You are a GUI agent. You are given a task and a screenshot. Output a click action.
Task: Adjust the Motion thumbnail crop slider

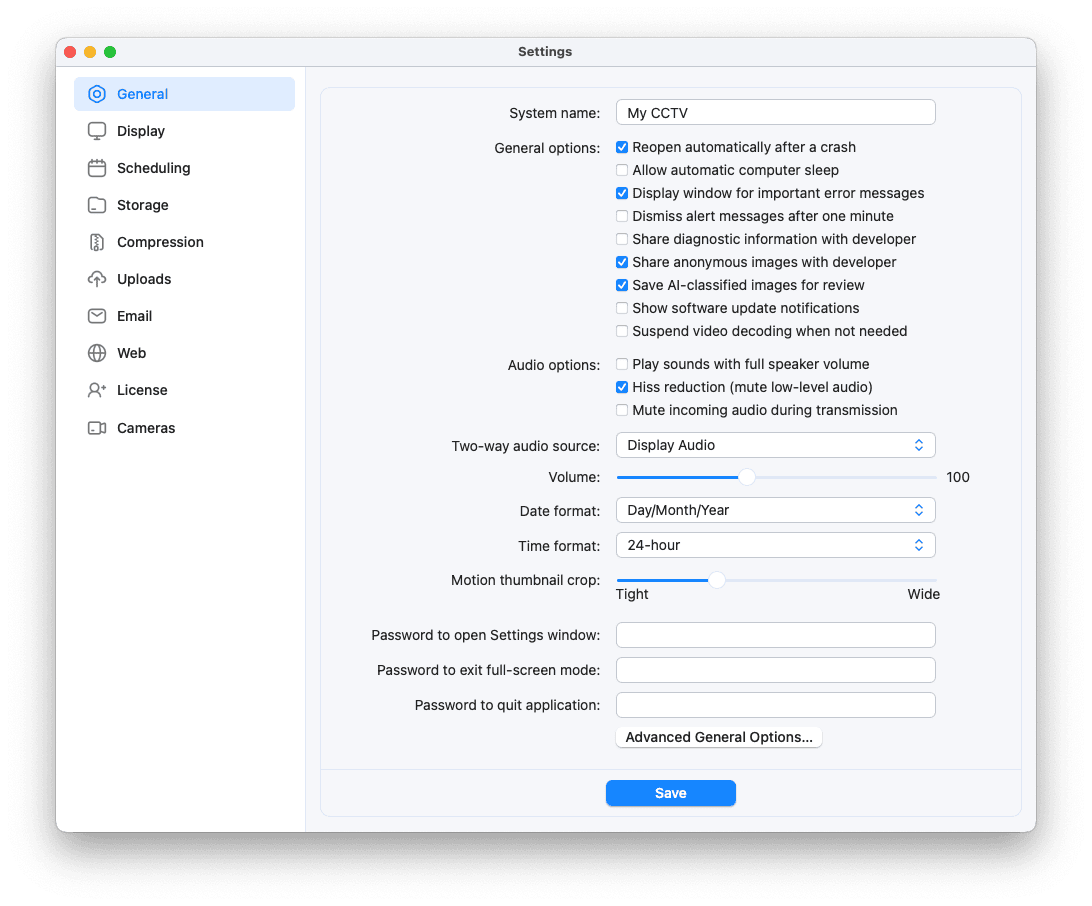(x=716, y=579)
